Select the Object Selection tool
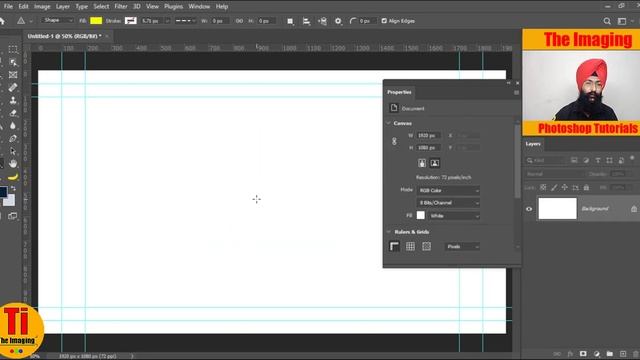 point(13,62)
